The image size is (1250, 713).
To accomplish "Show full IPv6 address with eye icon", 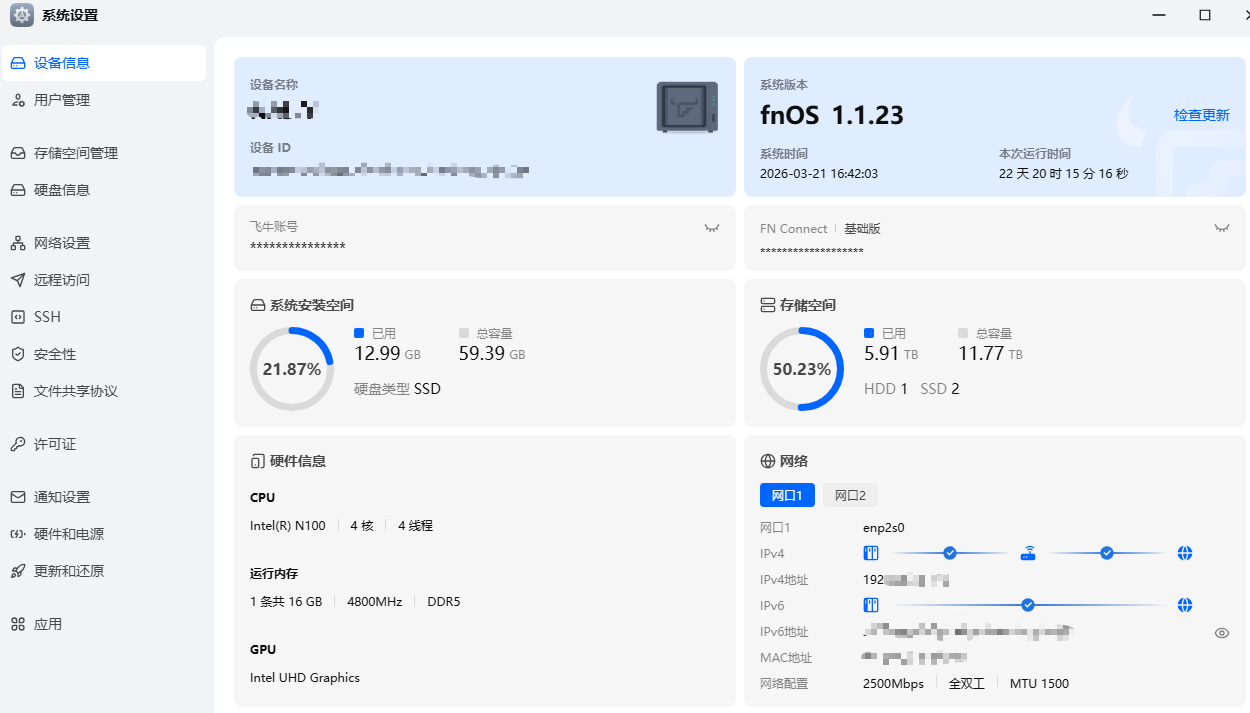I will tap(1221, 633).
